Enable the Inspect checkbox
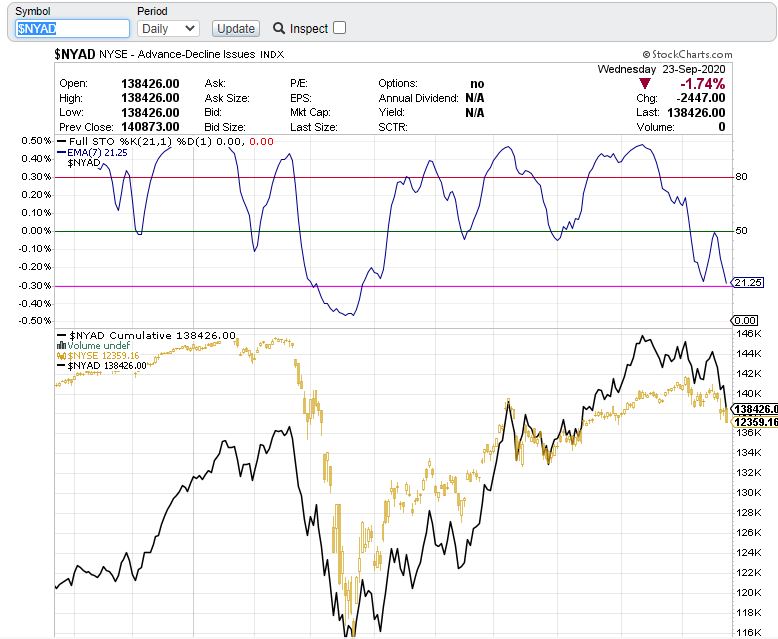The width and height of the screenshot is (778, 639). pos(339,28)
